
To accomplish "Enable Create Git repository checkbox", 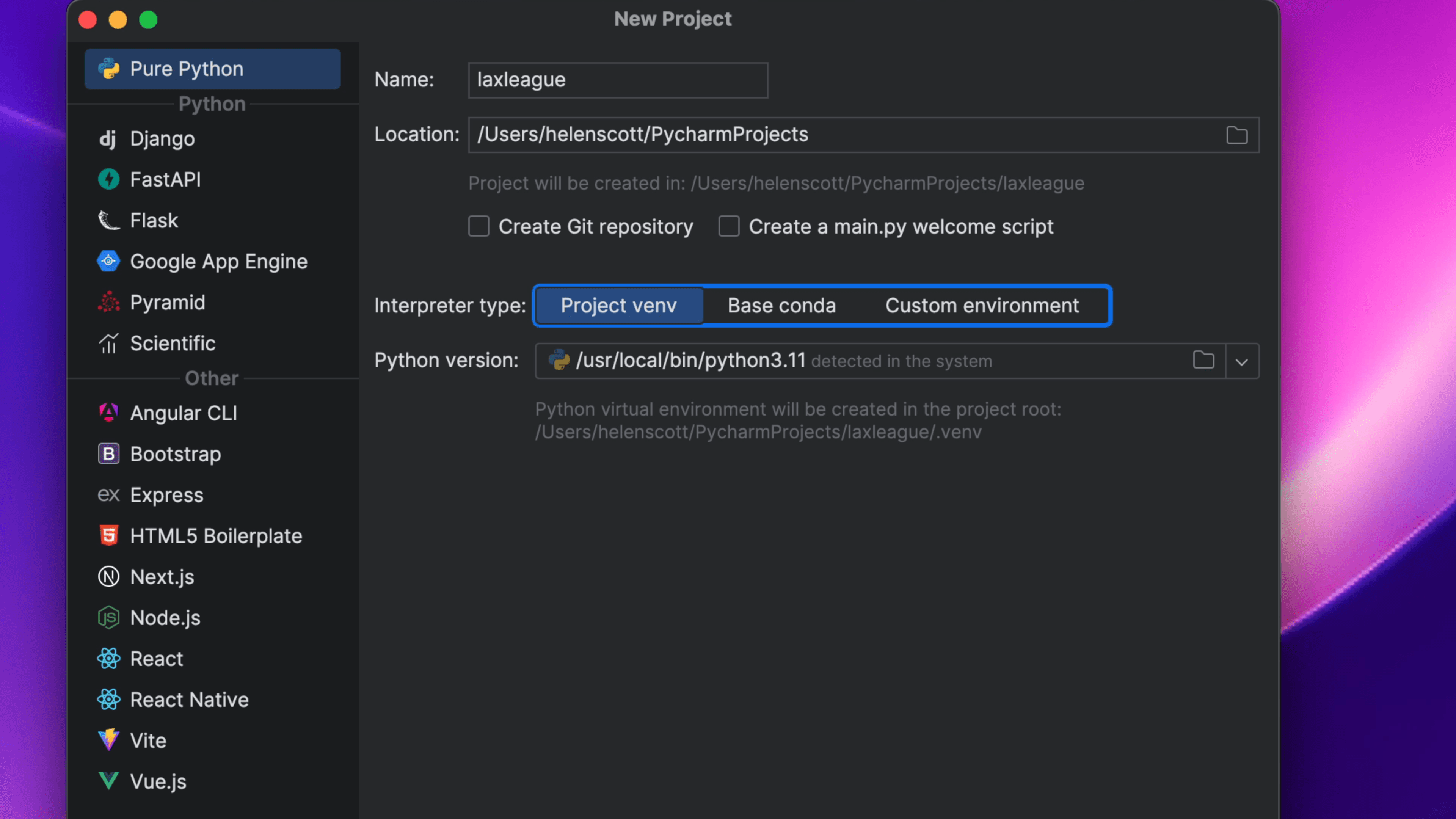I will tap(479, 227).
